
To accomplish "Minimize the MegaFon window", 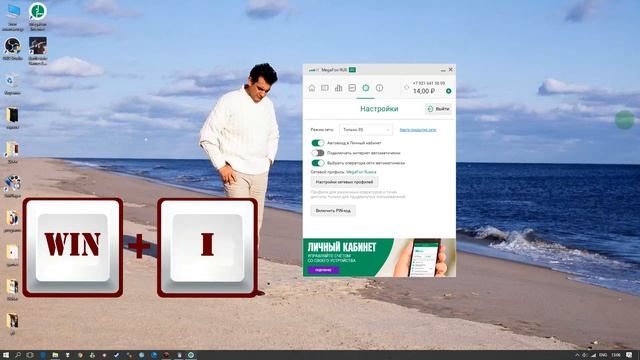I will tap(443, 70).
